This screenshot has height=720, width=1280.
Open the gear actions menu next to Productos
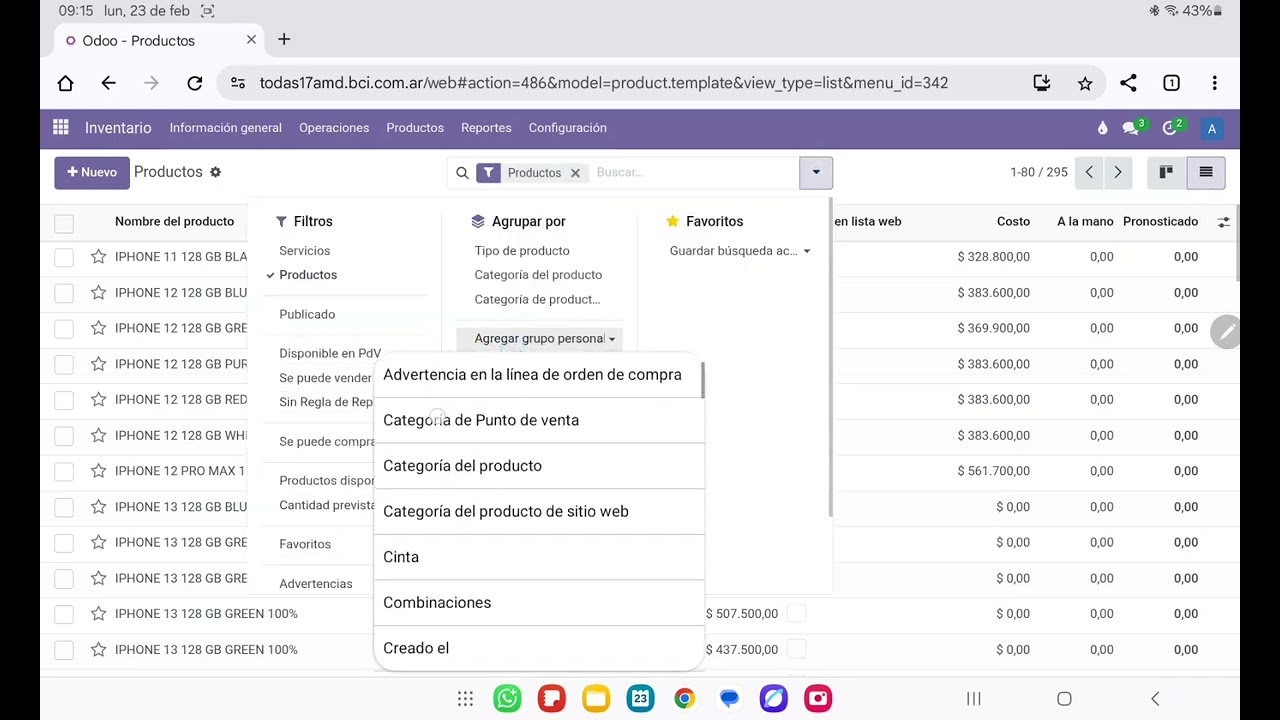pos(215,172)
